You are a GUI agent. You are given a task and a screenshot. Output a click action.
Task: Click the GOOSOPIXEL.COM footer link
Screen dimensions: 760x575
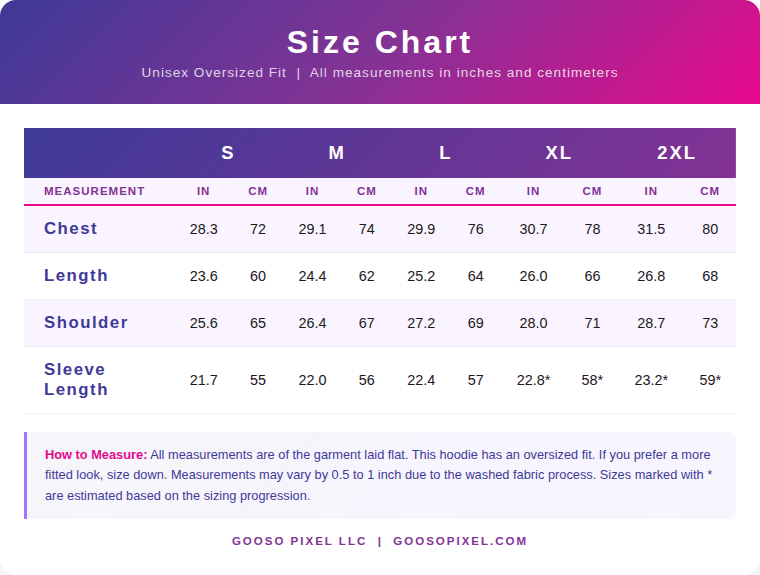point(460,541)
